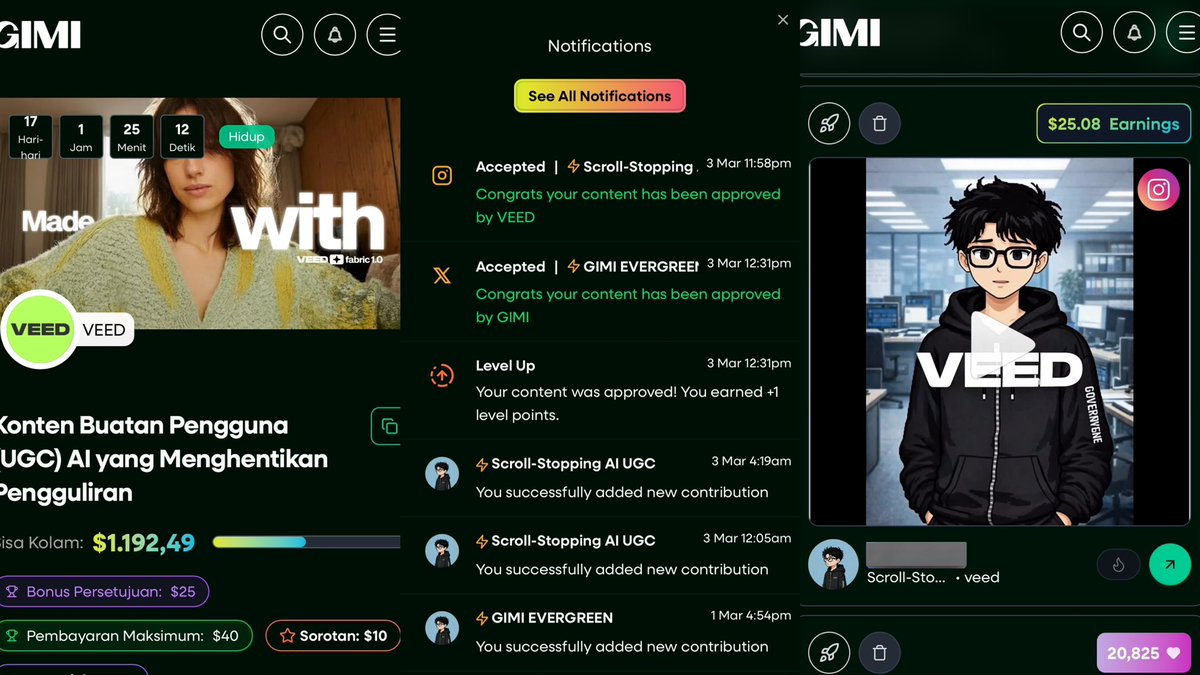Viewport: 1200px width, 675px height.
Task: Copy the campaign title with the copy icon
Action: point(386,426)
